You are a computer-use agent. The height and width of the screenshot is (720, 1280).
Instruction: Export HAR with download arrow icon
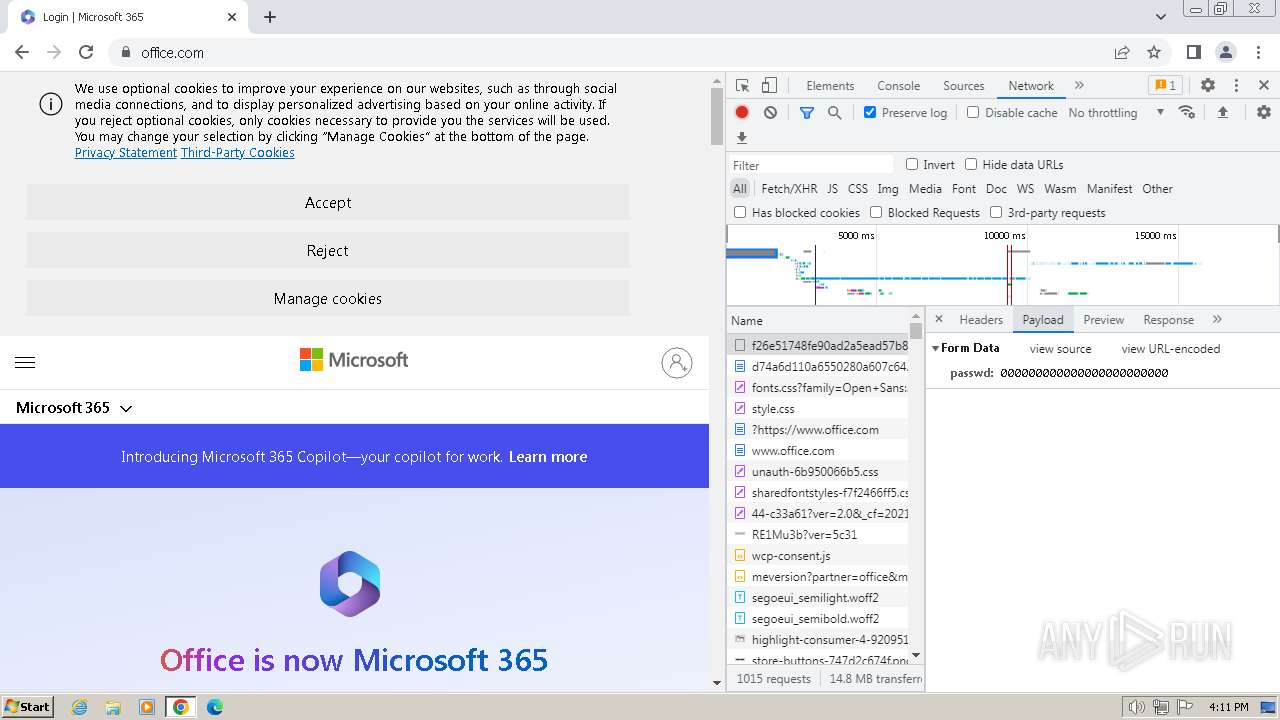coord(742,138)
